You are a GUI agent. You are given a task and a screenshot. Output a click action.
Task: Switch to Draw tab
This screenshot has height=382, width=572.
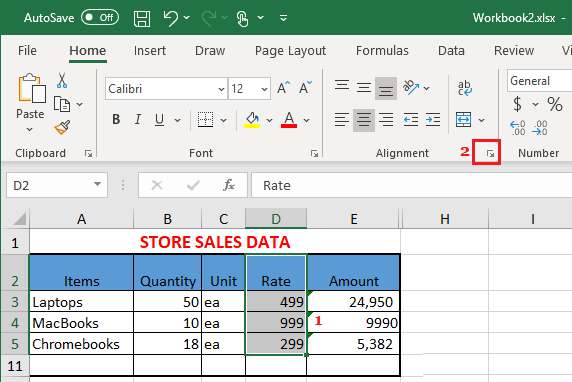210,51
